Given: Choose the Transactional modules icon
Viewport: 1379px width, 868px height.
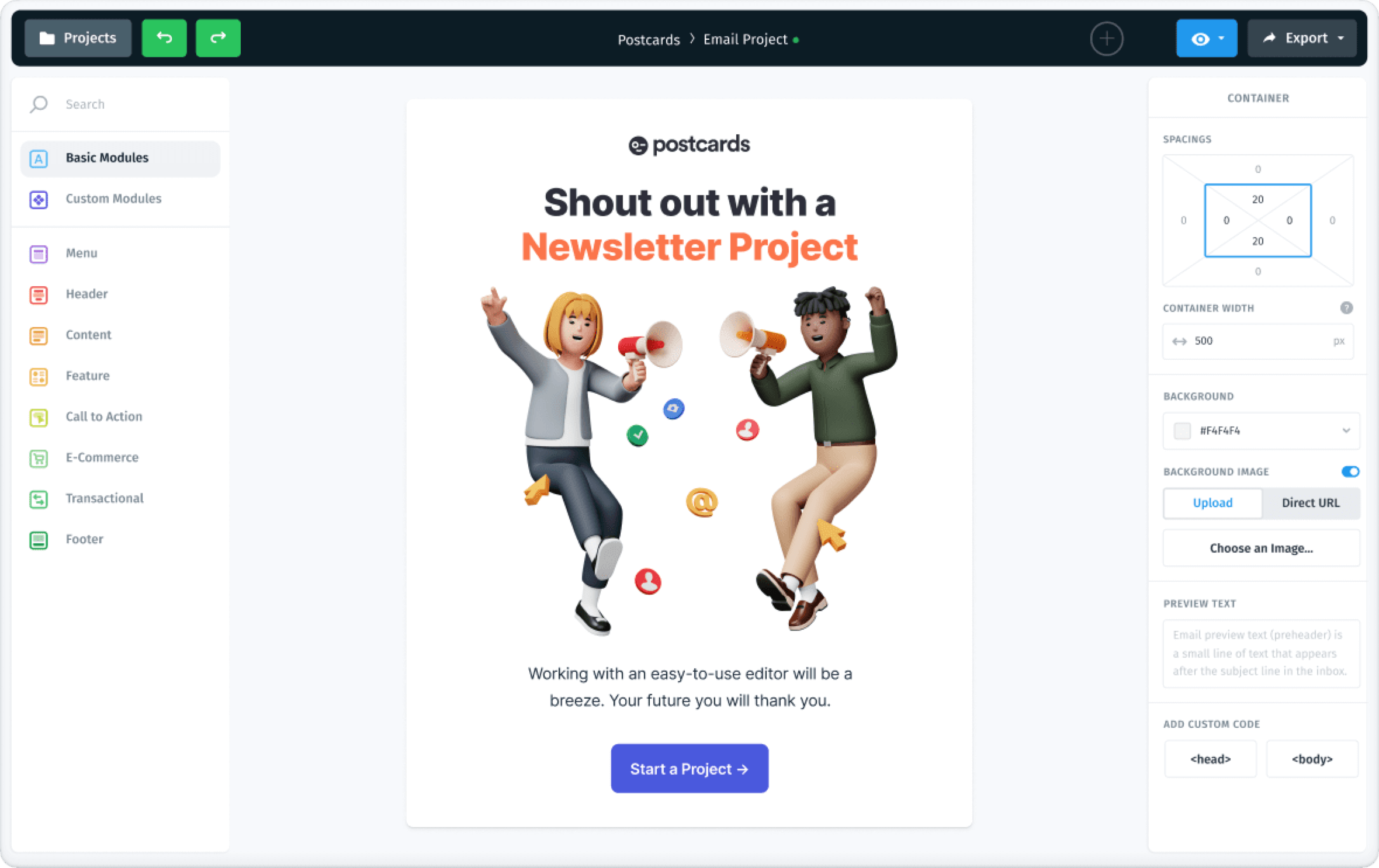Looking at the screenshot, I should (x=39, y=499).
